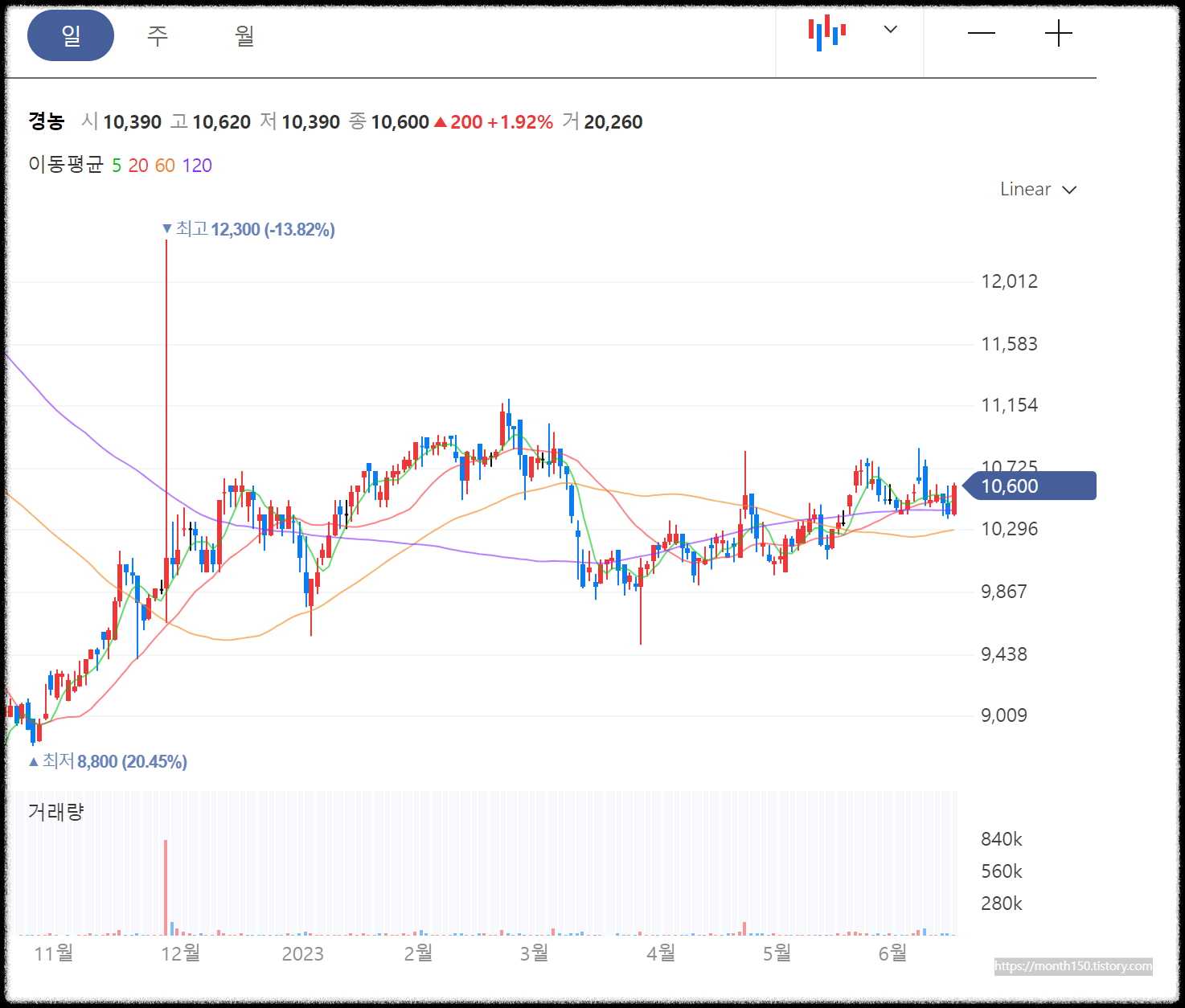This screenshot has height=1008, width=1185.
Task: Click the 2023 date axis label
Action: click(303, 953)
